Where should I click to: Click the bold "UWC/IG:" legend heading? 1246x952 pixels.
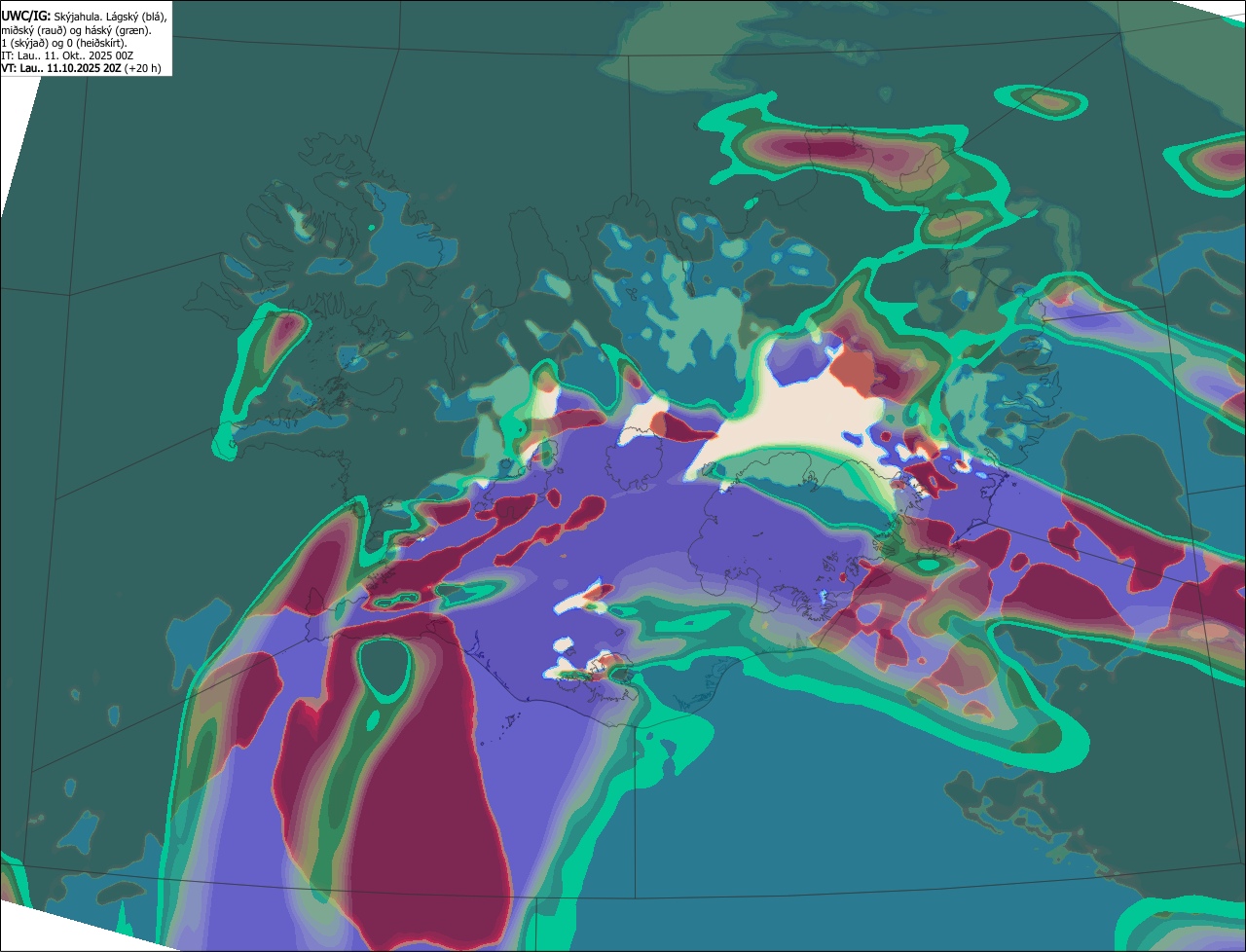click(26, 17)
